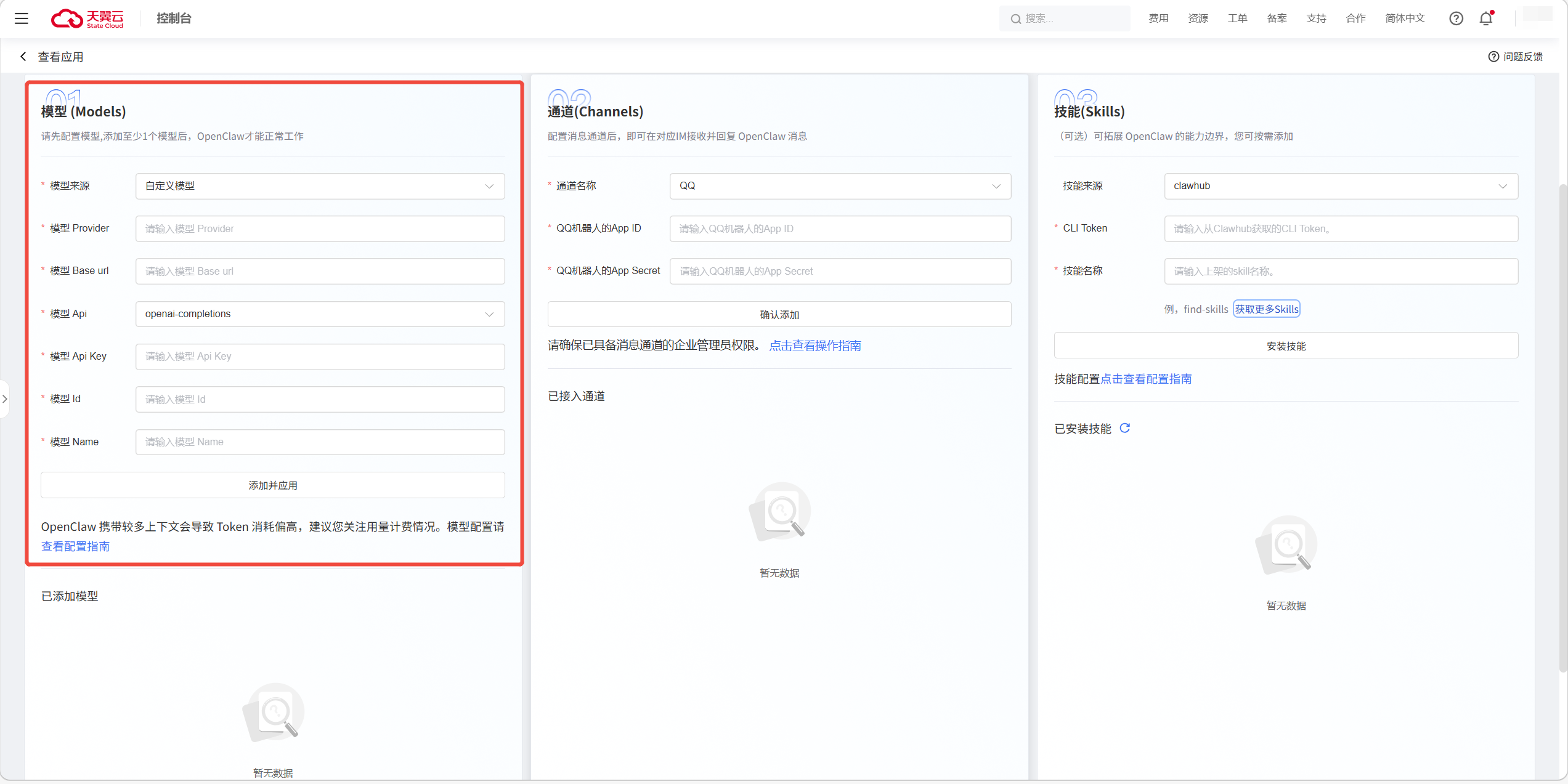Expand the 模型来源 dropdown
This screenshot has height=784, width=1568.
[x=320, y=186]
